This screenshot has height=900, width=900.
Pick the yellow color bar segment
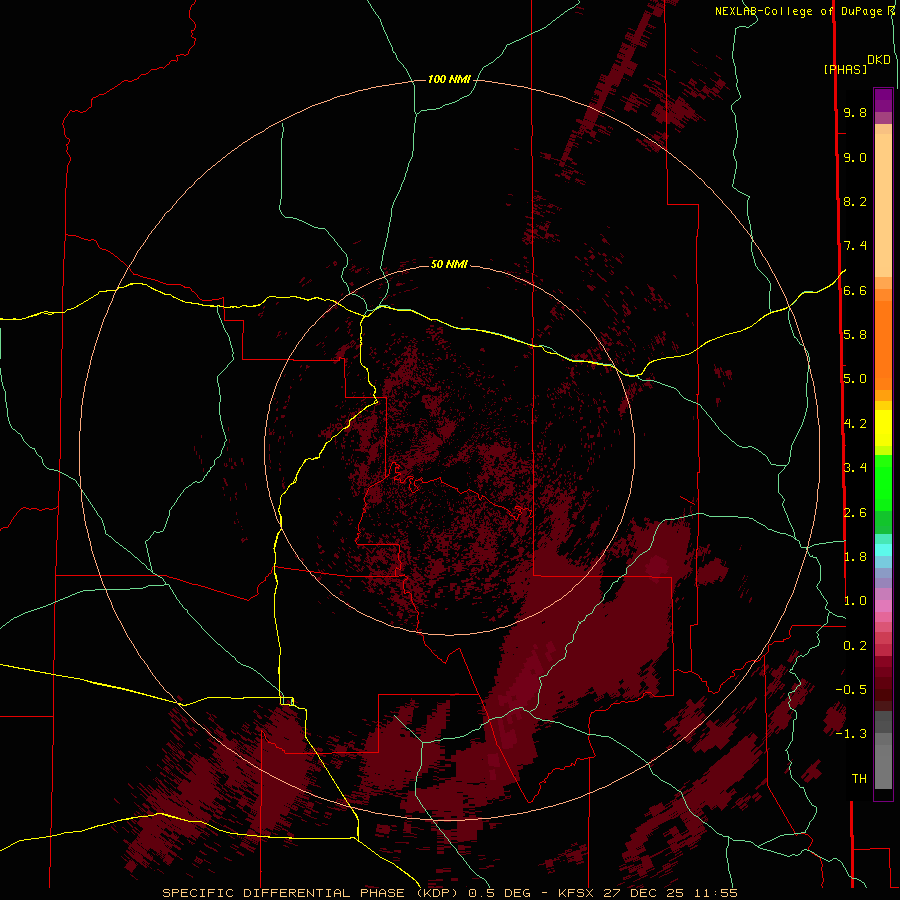(x=883, y=428)
